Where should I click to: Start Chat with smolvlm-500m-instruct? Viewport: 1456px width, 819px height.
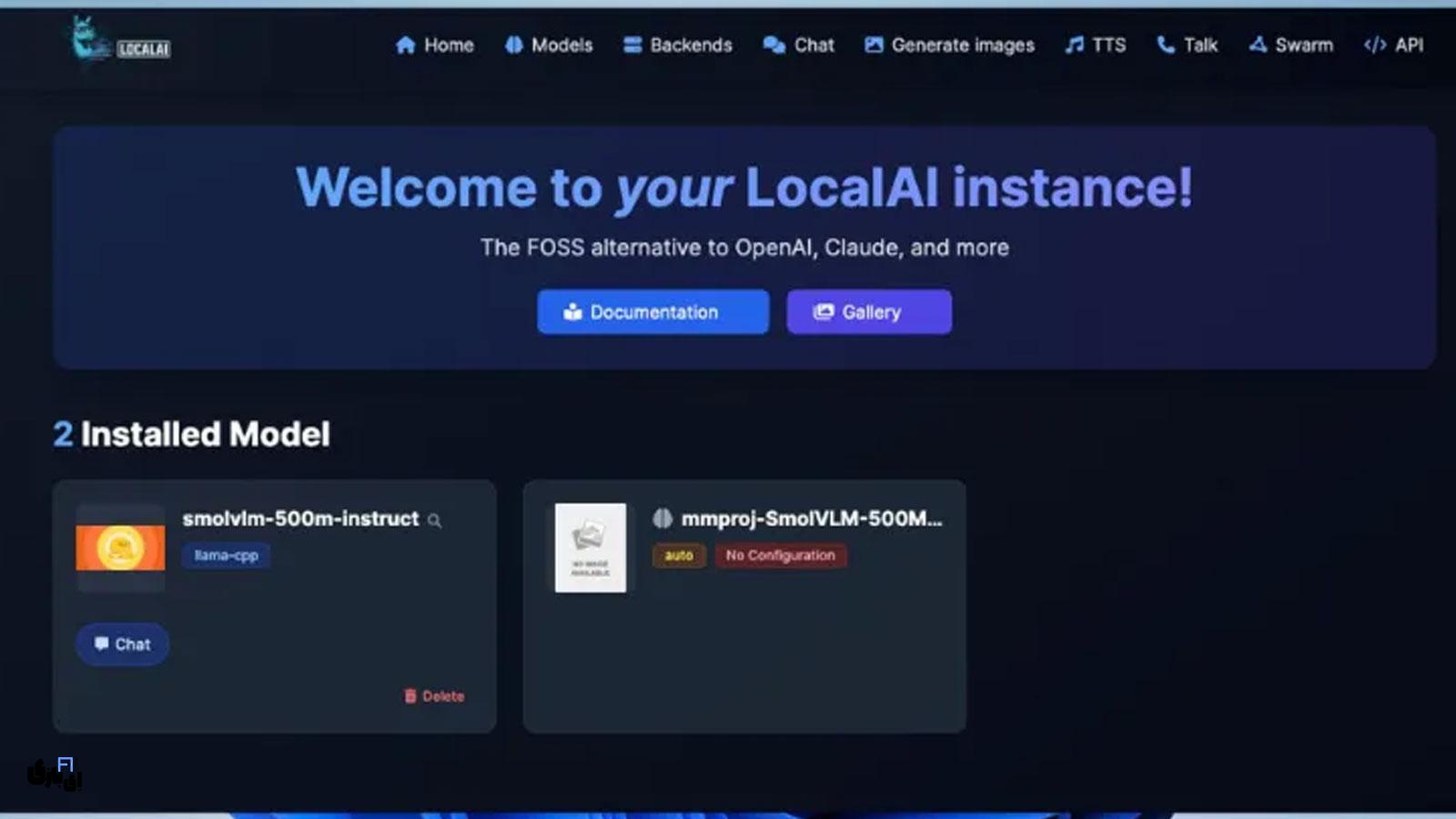[121, 643]
